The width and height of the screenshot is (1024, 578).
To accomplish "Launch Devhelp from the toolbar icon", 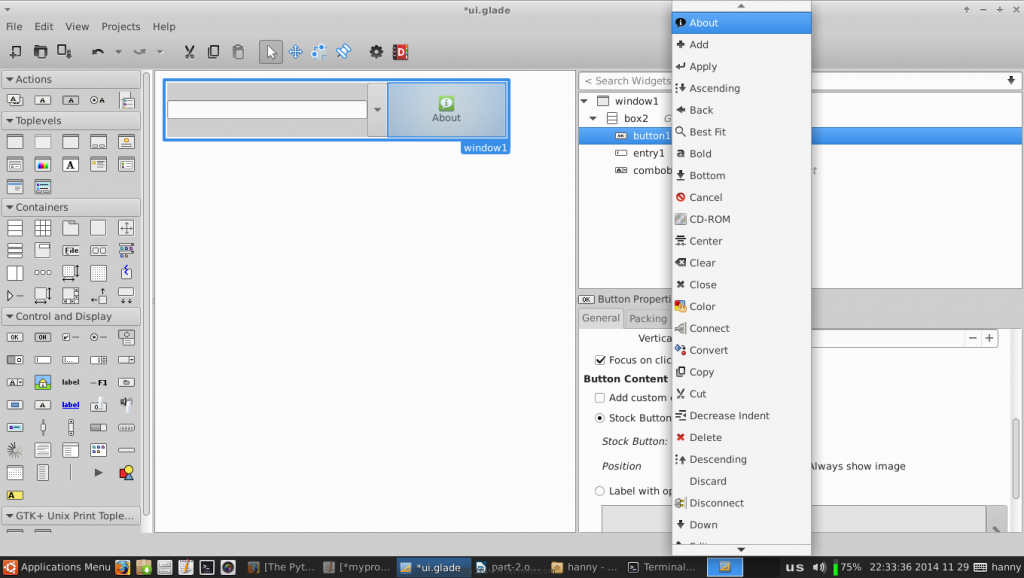I will [x=400, y=51].
